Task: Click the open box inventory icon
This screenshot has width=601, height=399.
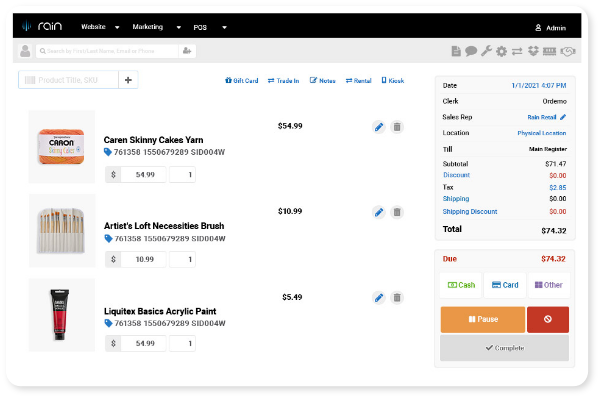Action: point(533,51)
